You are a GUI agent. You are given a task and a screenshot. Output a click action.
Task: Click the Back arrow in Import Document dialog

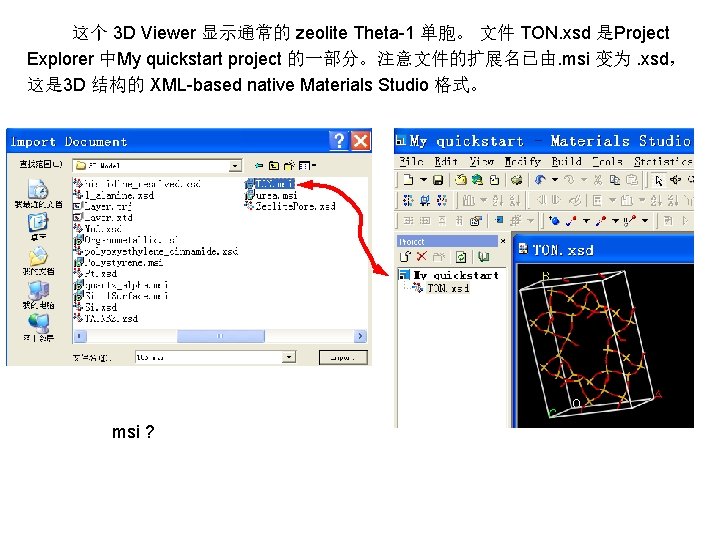click(x=259, y=165)
